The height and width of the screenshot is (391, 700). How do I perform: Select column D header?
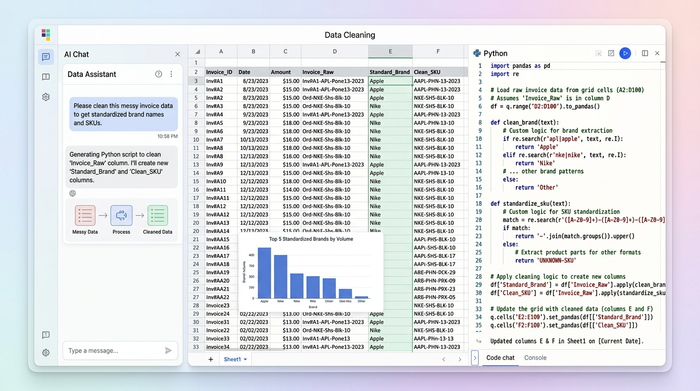[335, 52]
